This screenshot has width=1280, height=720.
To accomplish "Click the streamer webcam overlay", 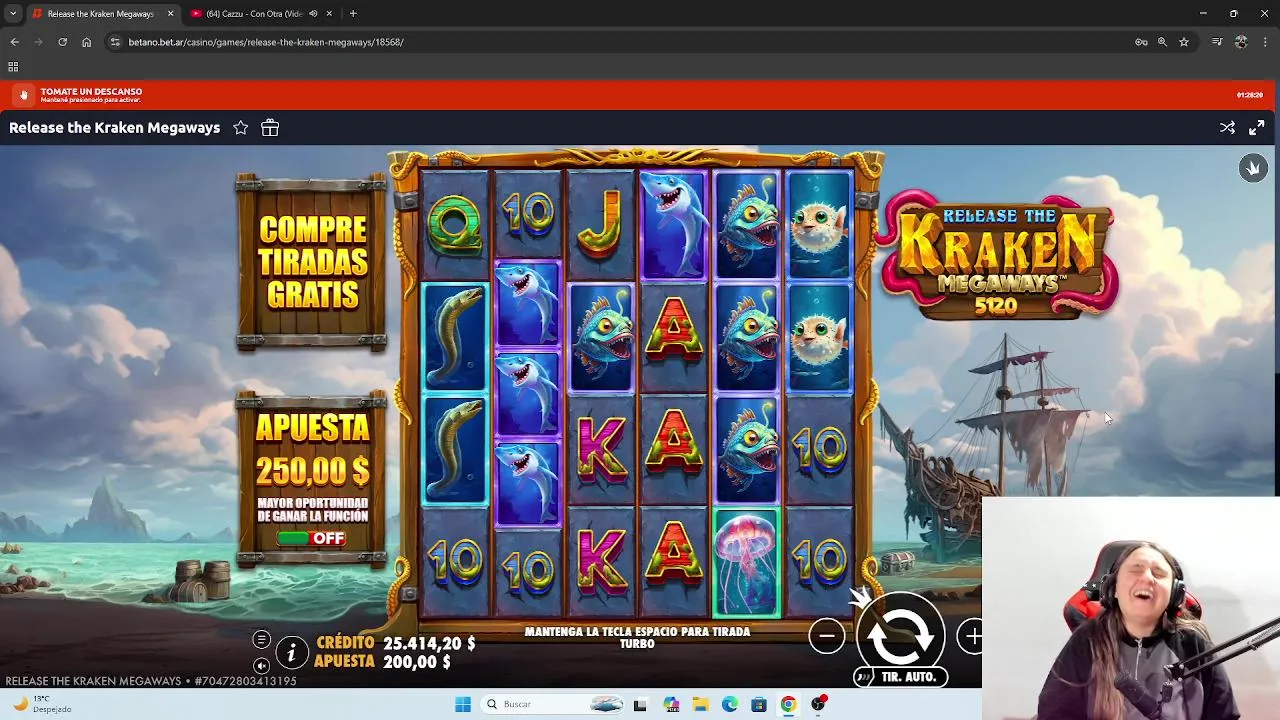I will (x=1131, y=608).
